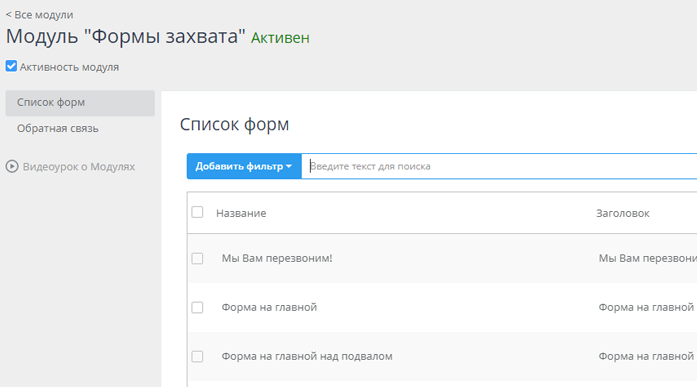Open the Добавить фильтр filter menu
697x387 pixels.
tap(244, 166)
